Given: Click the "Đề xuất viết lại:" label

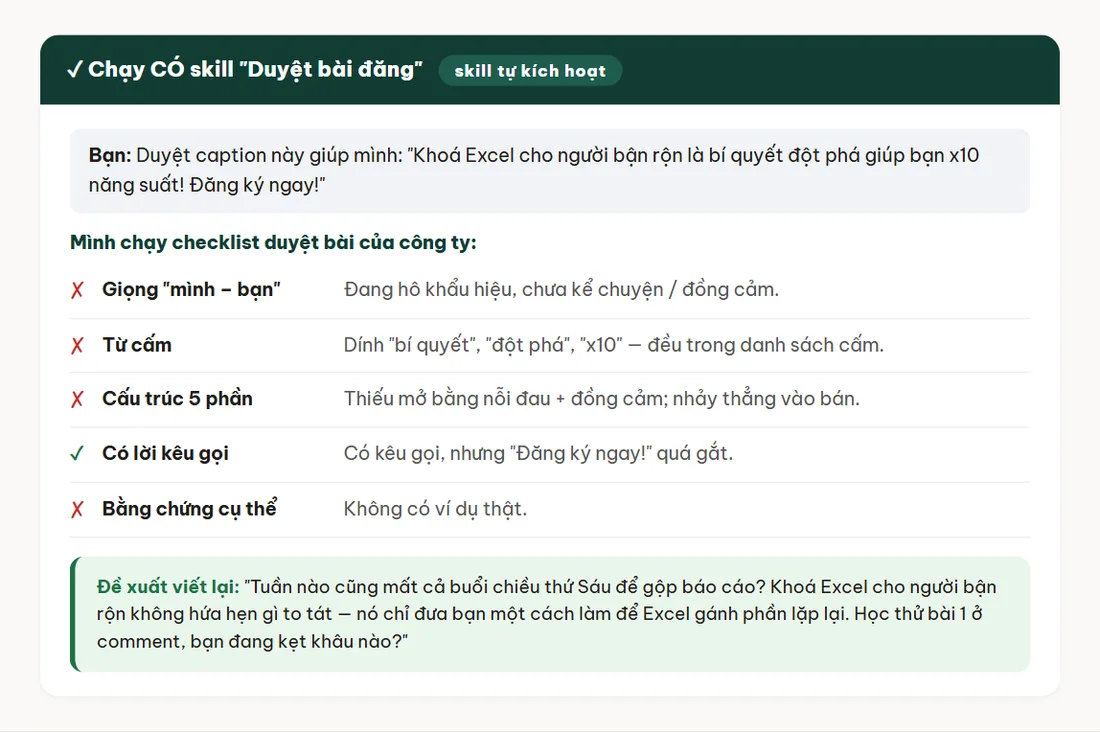Looking at the screenshot, I should tap(168, 587).
